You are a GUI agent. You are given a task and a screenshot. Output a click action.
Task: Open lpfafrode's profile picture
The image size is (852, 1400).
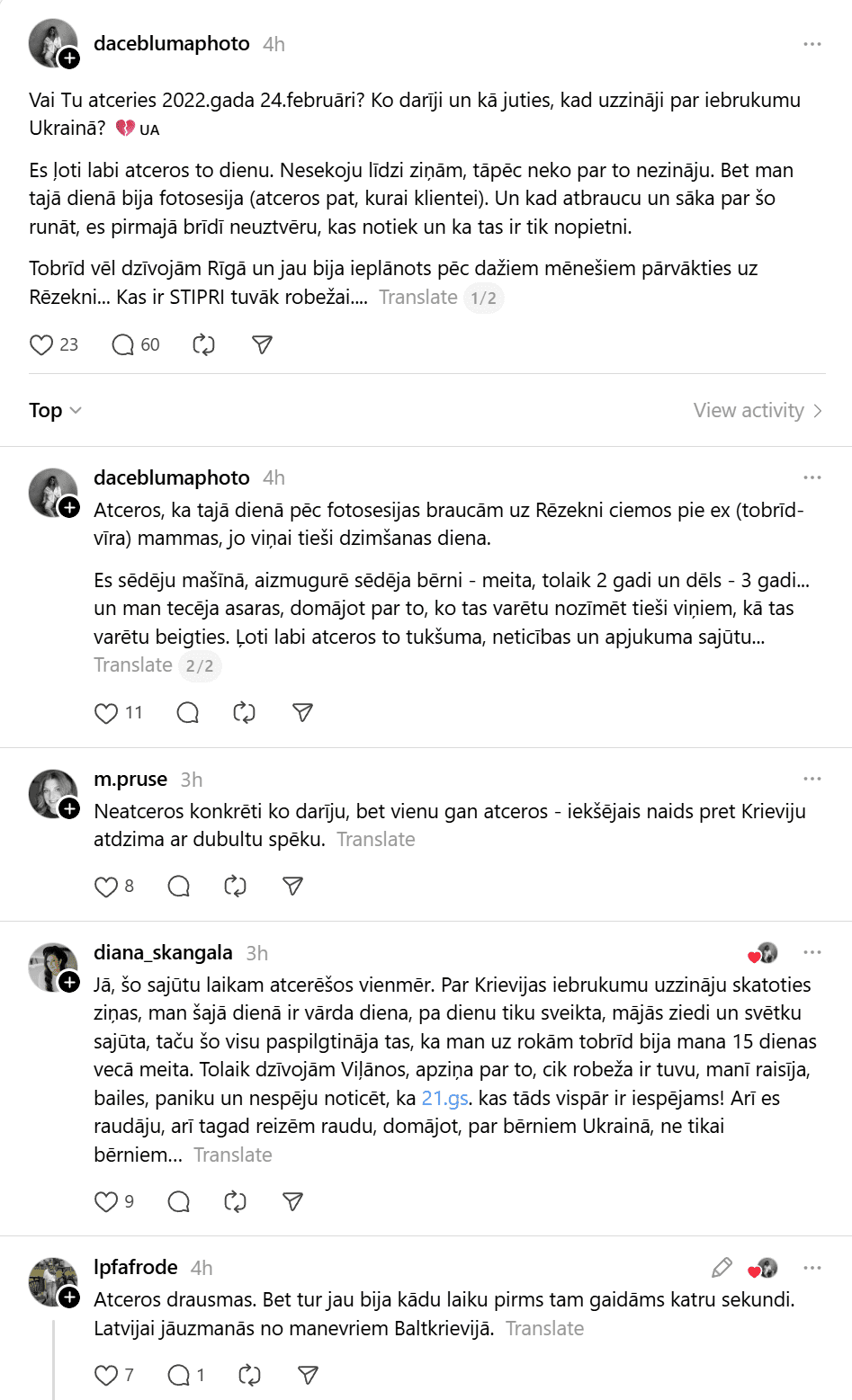pos(53,1281)
